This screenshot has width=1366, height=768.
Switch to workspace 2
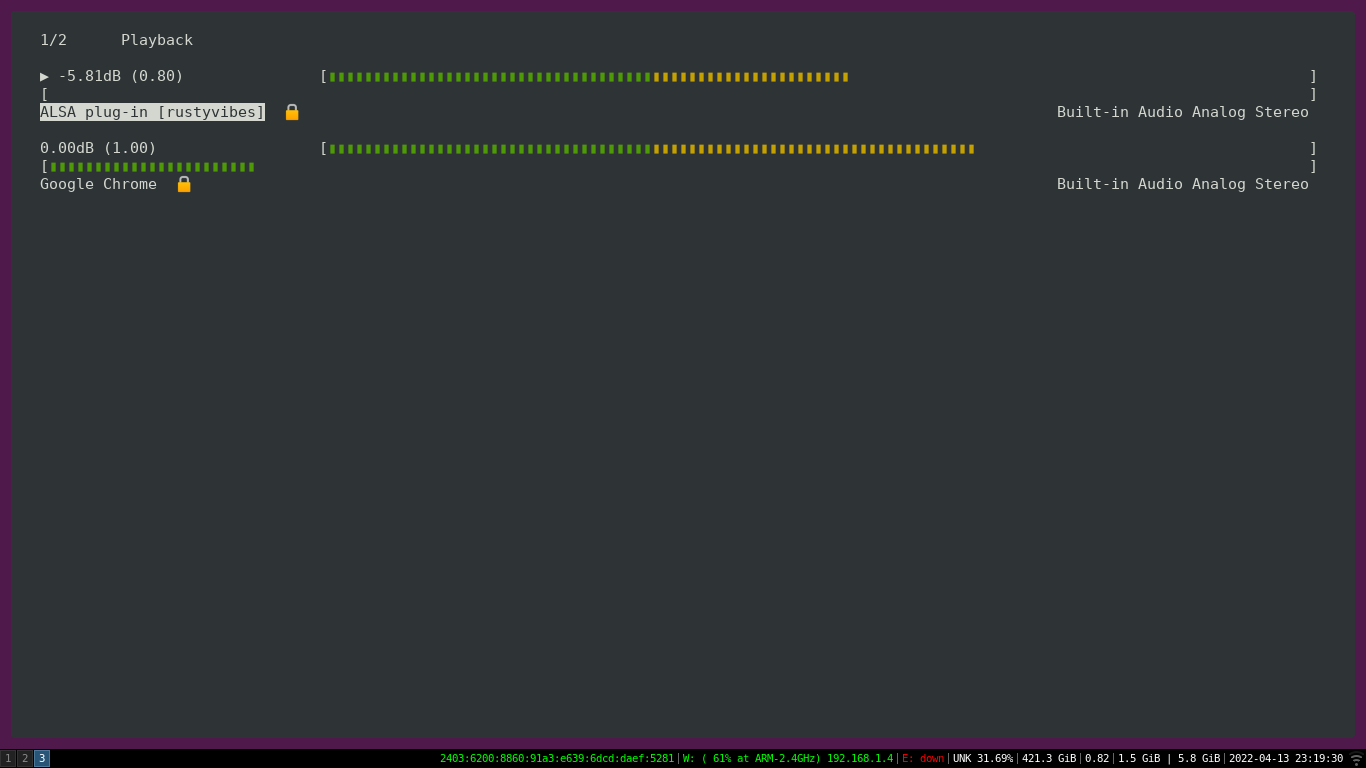[25, 759]
